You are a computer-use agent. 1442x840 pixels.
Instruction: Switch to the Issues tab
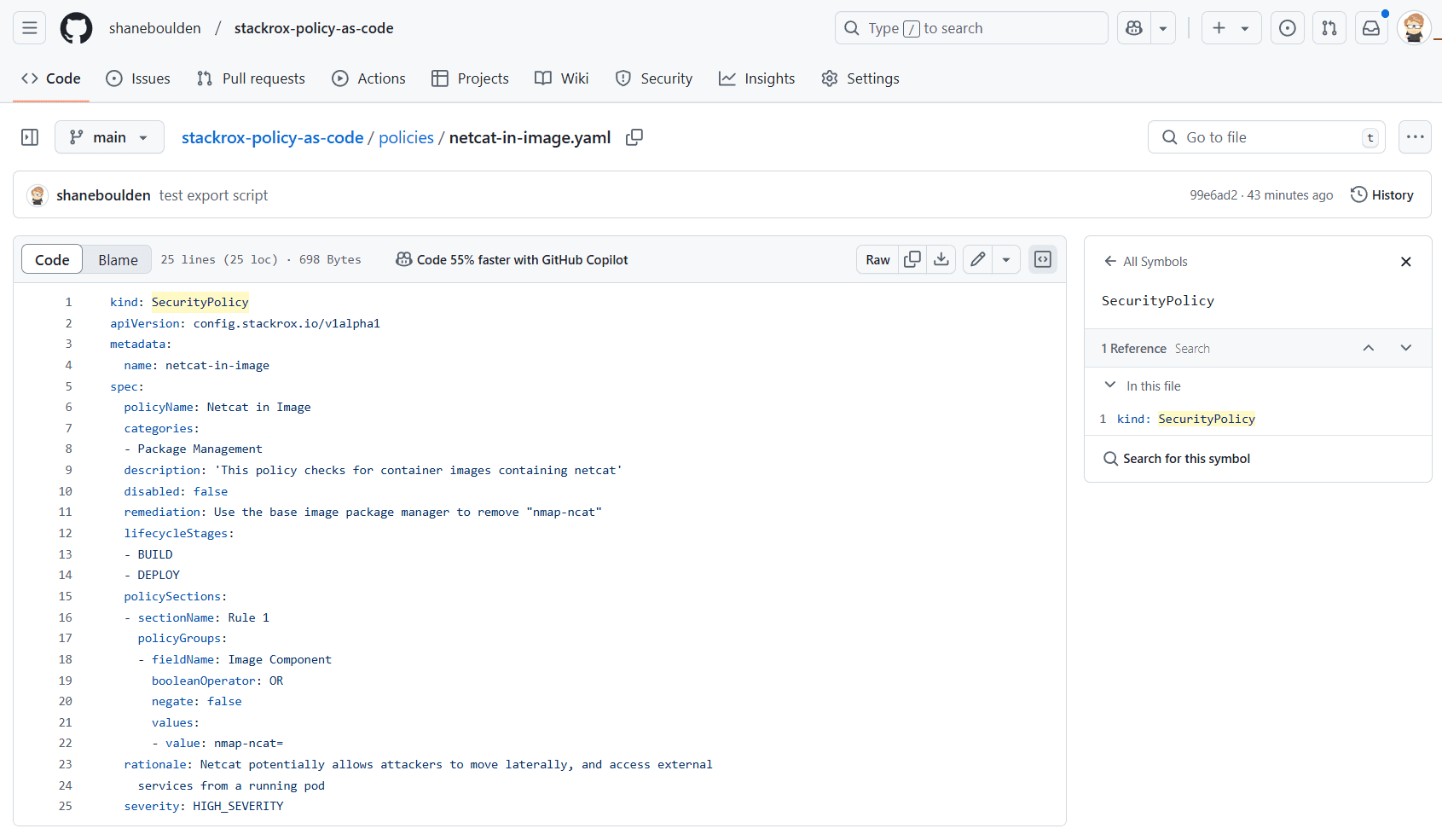click(x=138, y=78)
